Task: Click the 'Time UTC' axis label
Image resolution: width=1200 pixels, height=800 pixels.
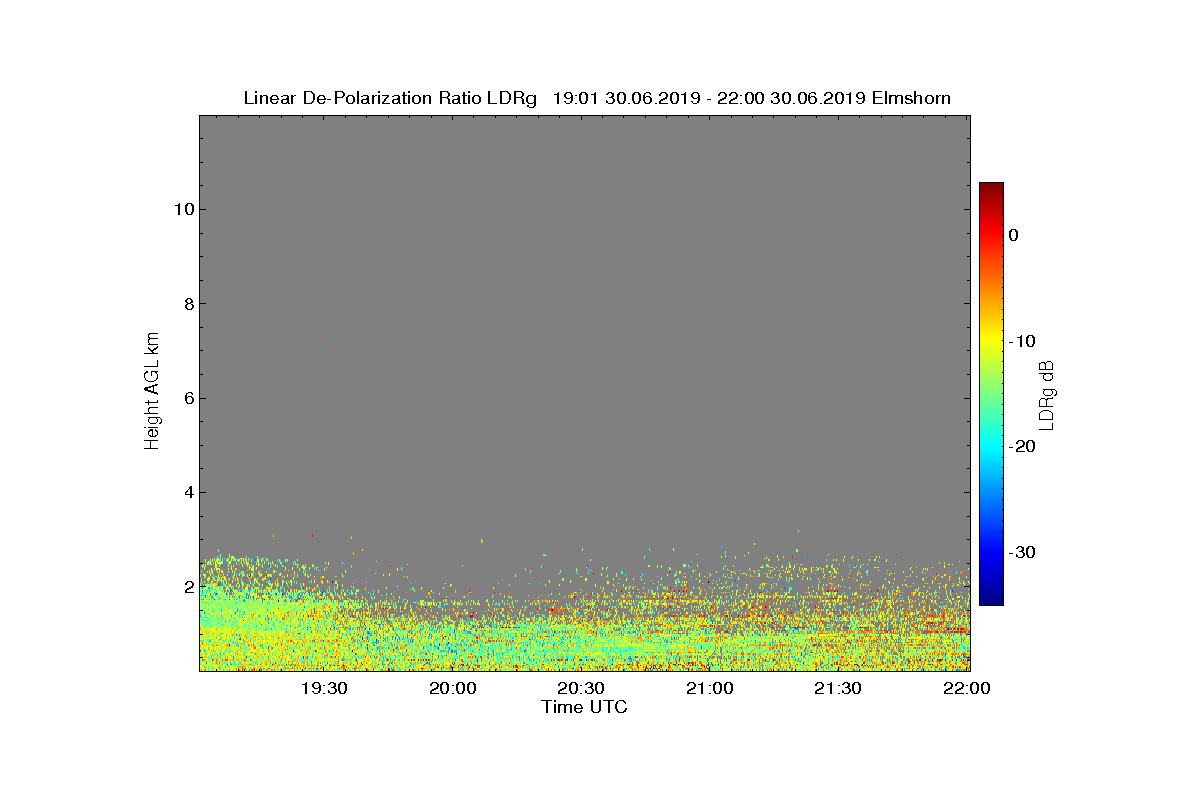Action: (x=585, y=707)
